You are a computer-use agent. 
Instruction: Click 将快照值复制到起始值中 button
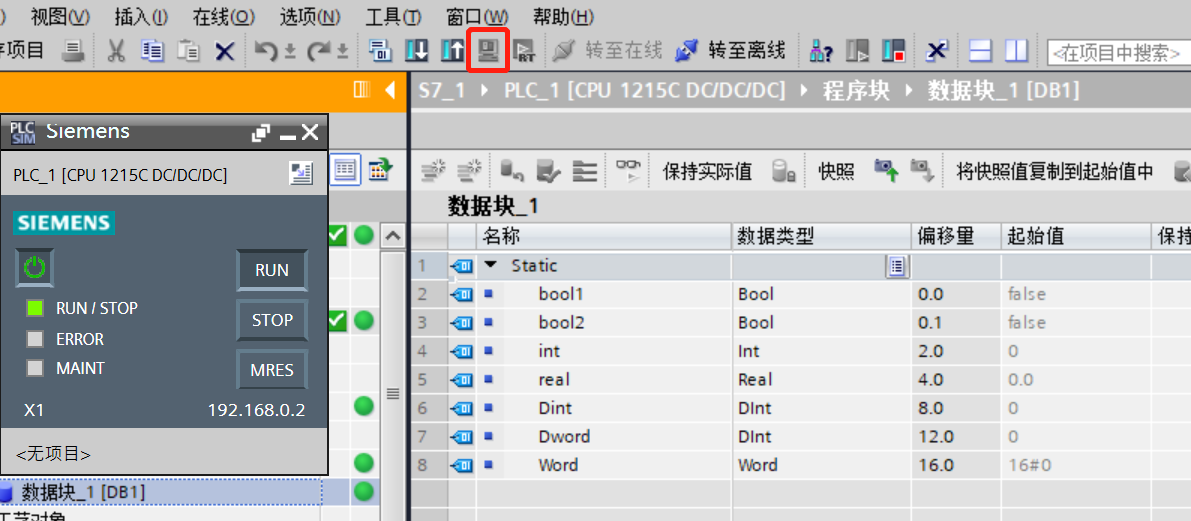1054,172
